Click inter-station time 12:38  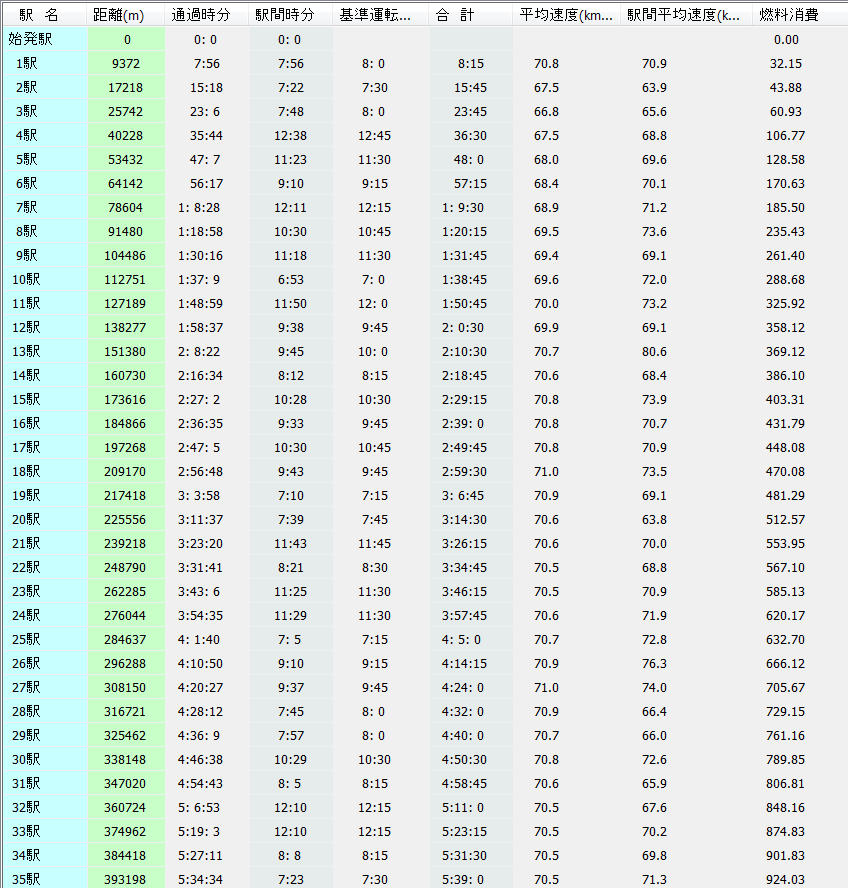pyautogui.click(x=291, y=135)
